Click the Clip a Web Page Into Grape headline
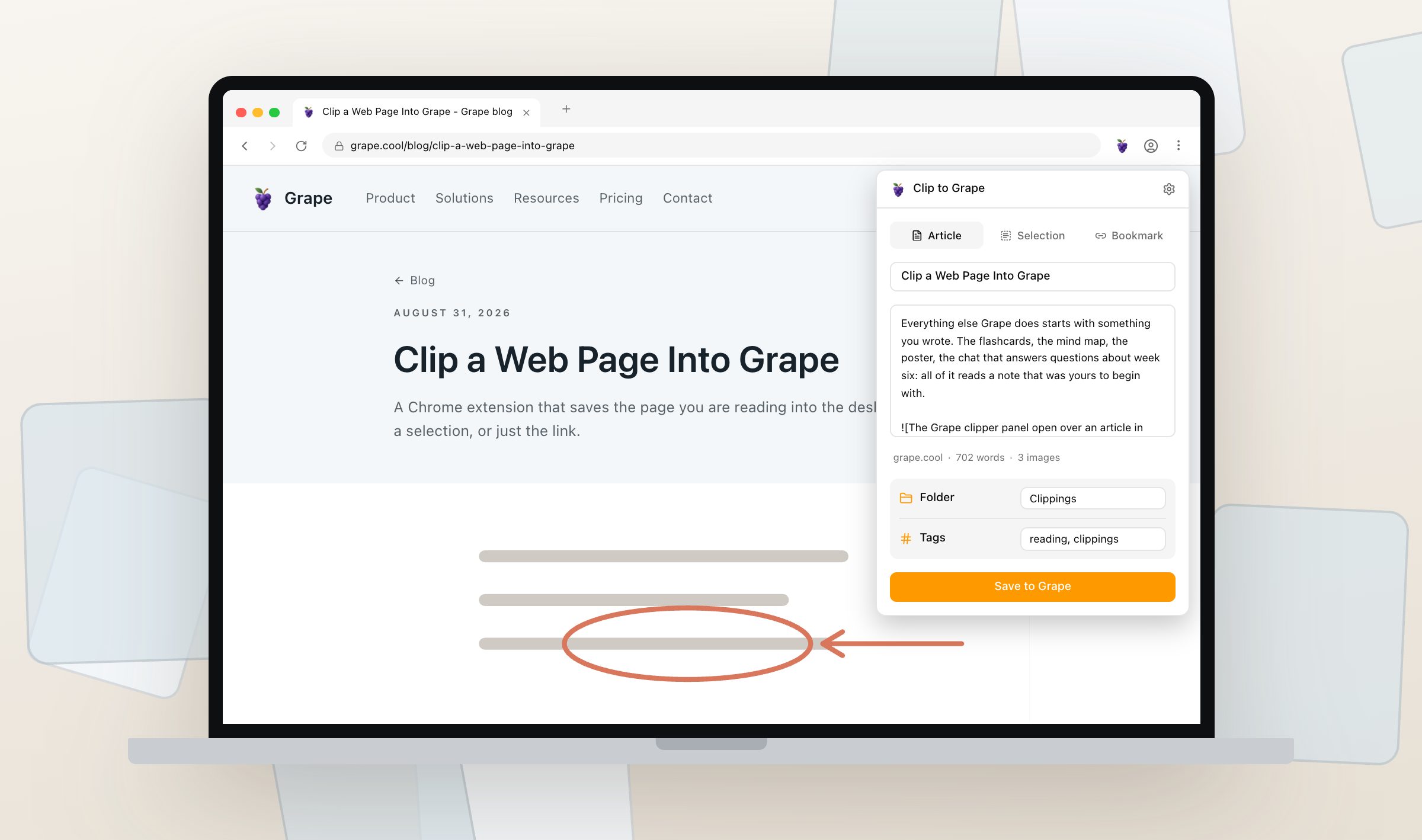This screenshot has height=840, width=1422. [x=616, y=360]
